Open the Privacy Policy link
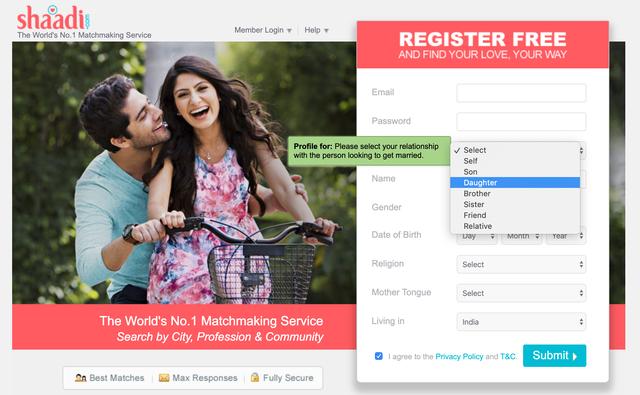The width and height of the screenshot is (640, 395). tap(459, 357)
